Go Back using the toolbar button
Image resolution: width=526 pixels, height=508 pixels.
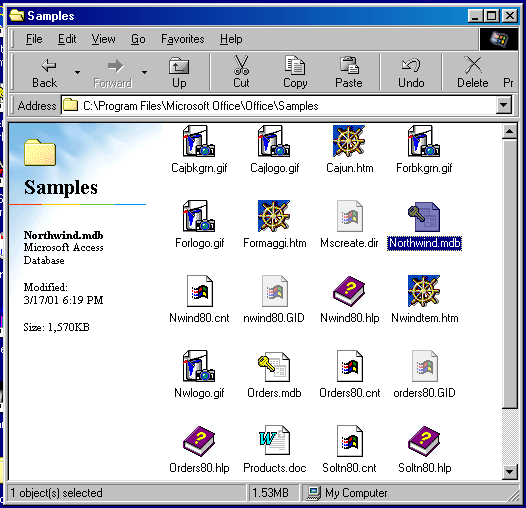click(x=45, y=72)
